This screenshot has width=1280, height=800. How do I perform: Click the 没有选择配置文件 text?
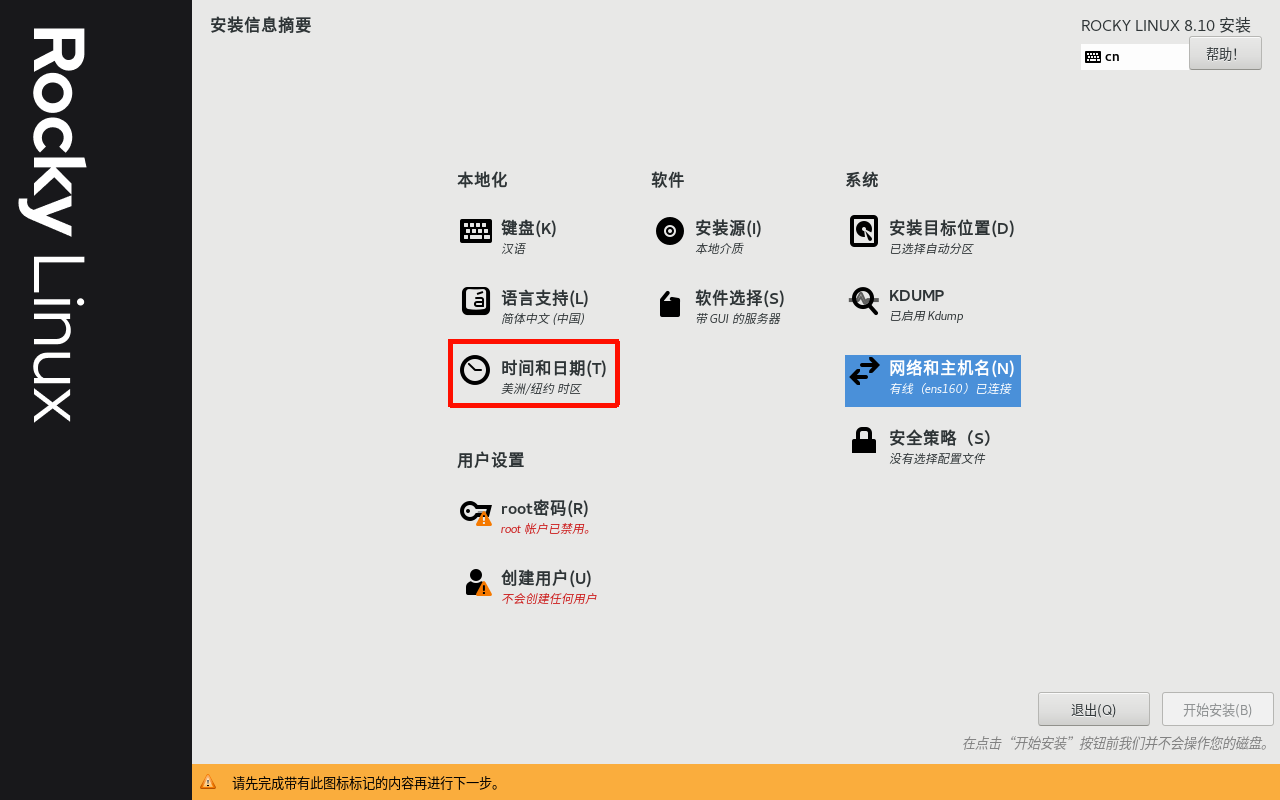pos(937,459)
